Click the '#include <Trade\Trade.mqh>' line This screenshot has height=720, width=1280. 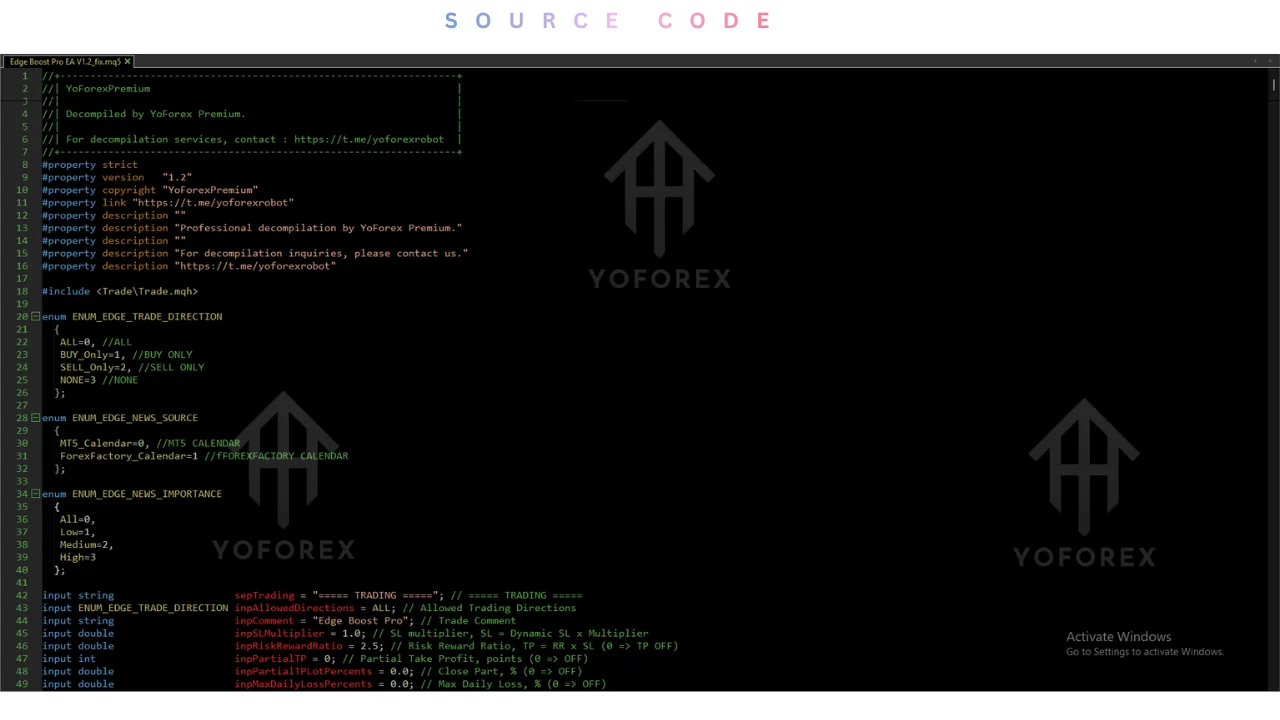(x=120, y=291)
